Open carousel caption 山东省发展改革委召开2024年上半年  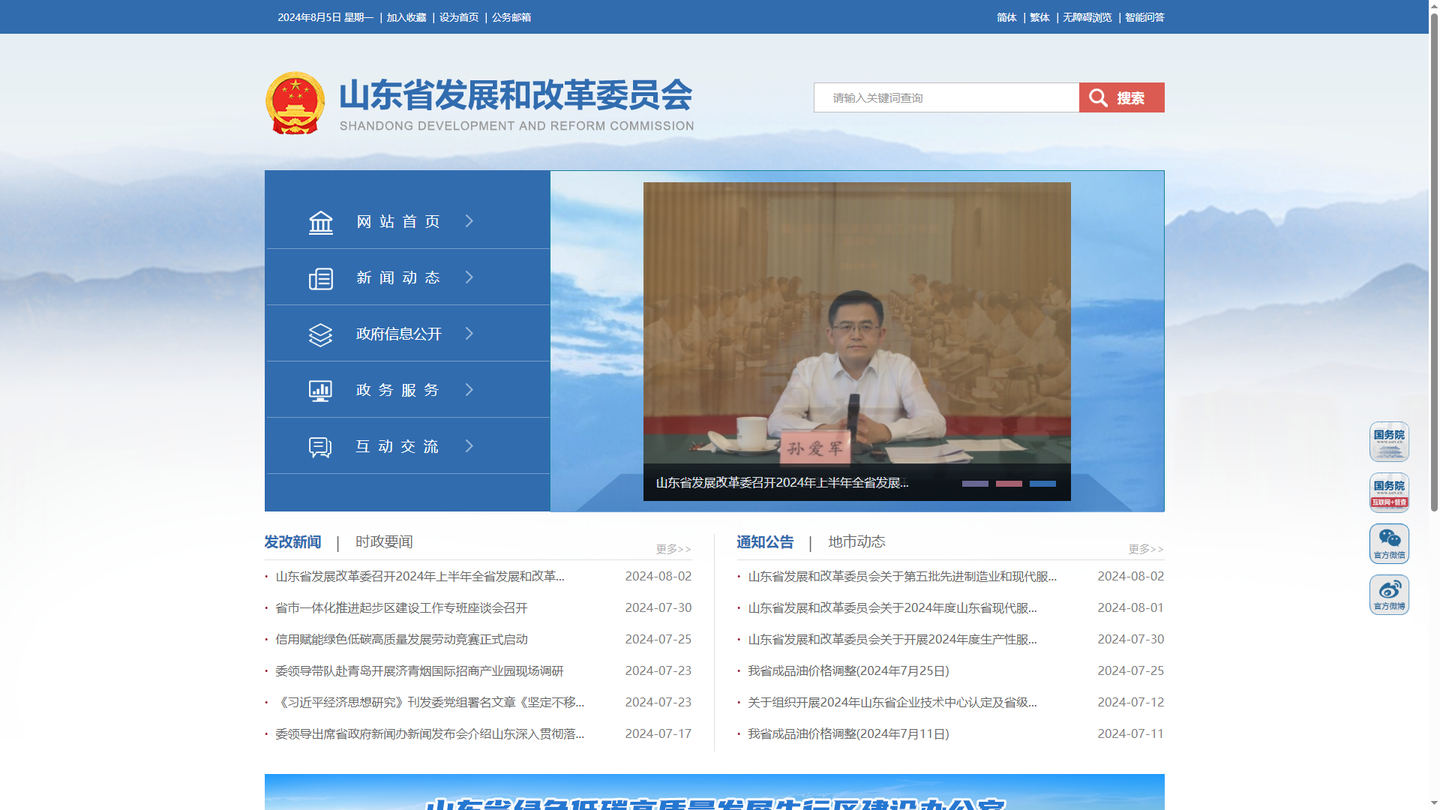782,482
